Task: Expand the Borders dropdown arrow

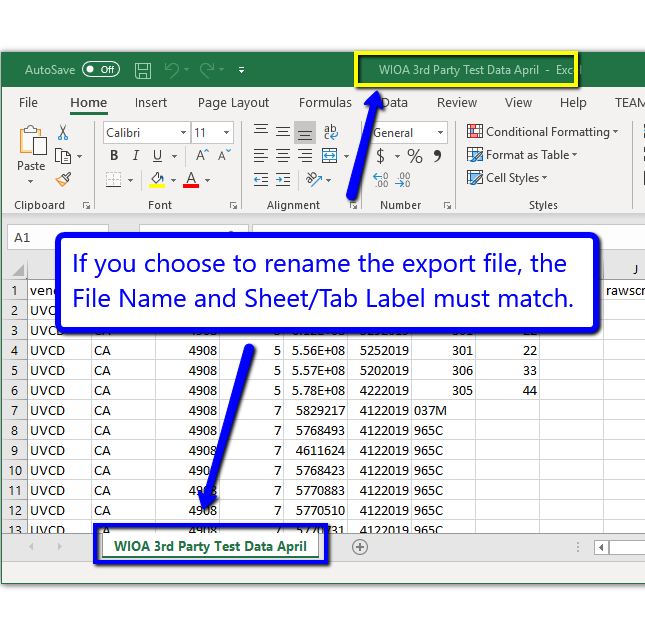Action: [x=130, y=180]
